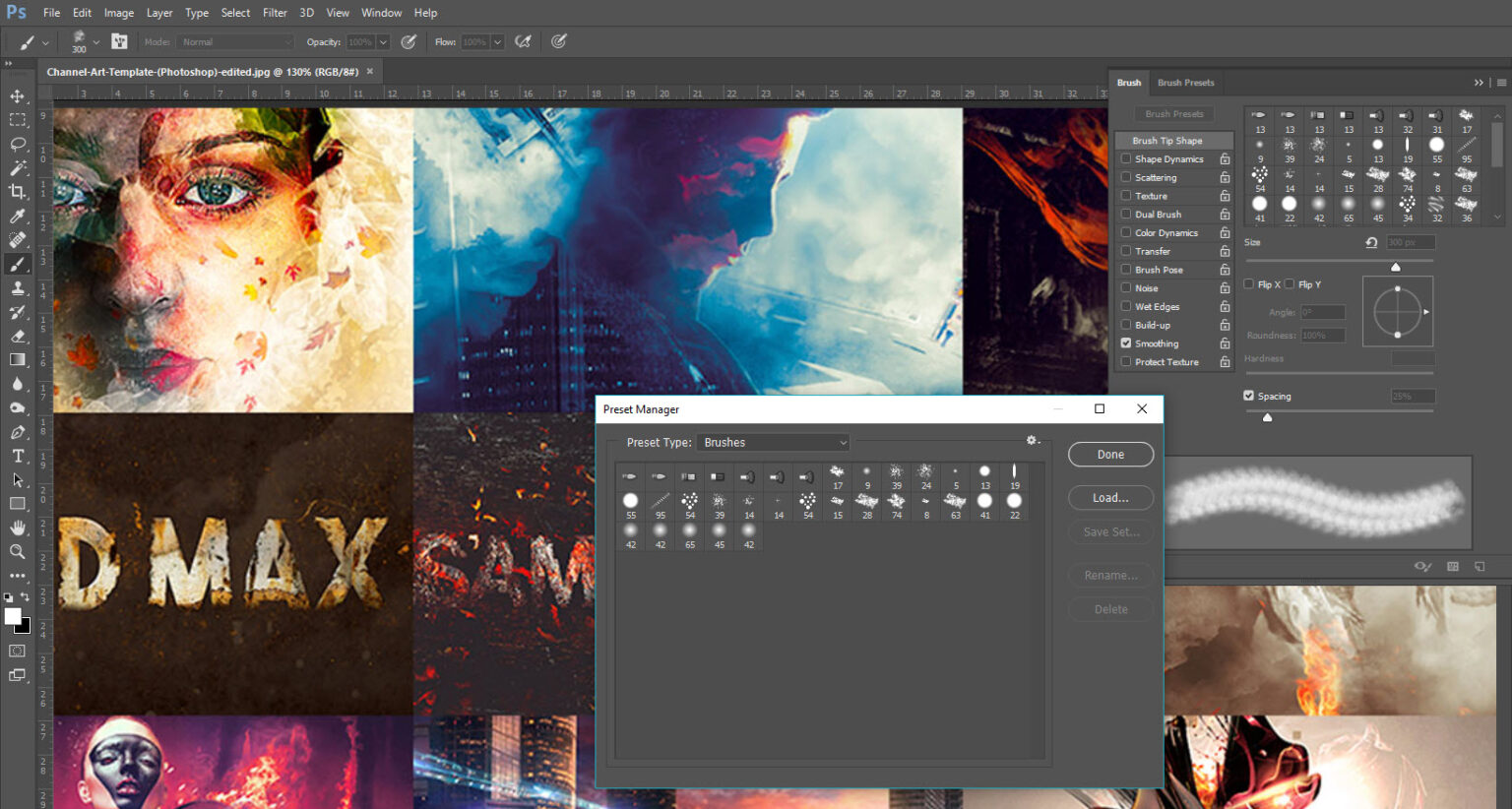Click Done in Preset Manager
This screenshot has height=809, width=1512.
click(x=1110, y=455)
